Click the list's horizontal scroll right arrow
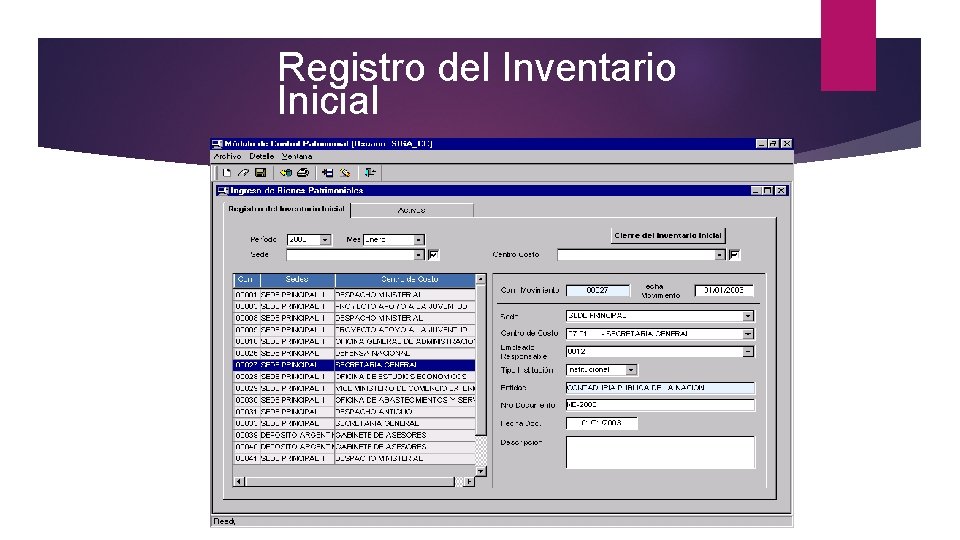960x540 pixels. (469, 482)
